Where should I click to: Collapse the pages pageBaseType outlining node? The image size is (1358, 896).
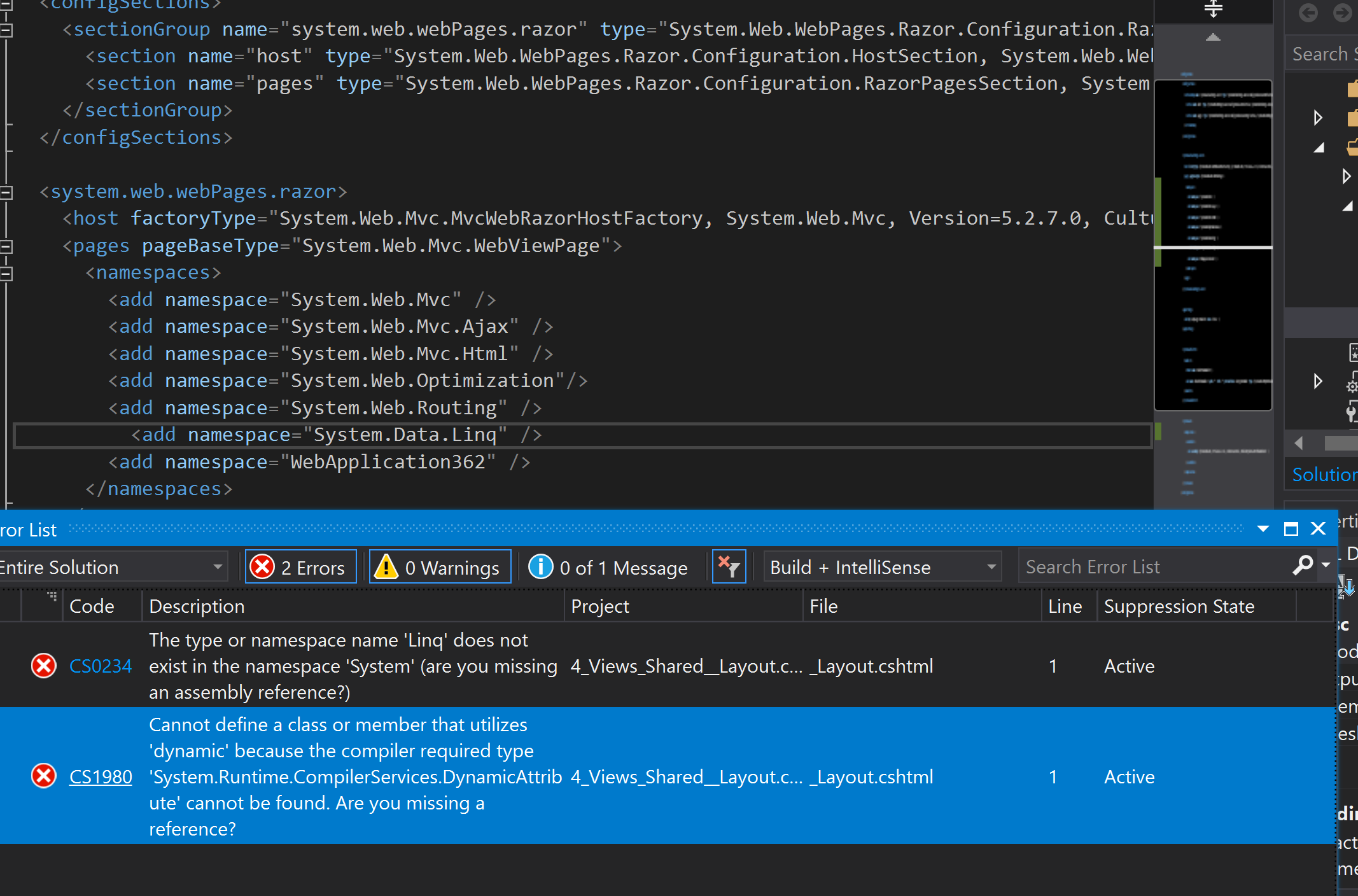point(6,246)
